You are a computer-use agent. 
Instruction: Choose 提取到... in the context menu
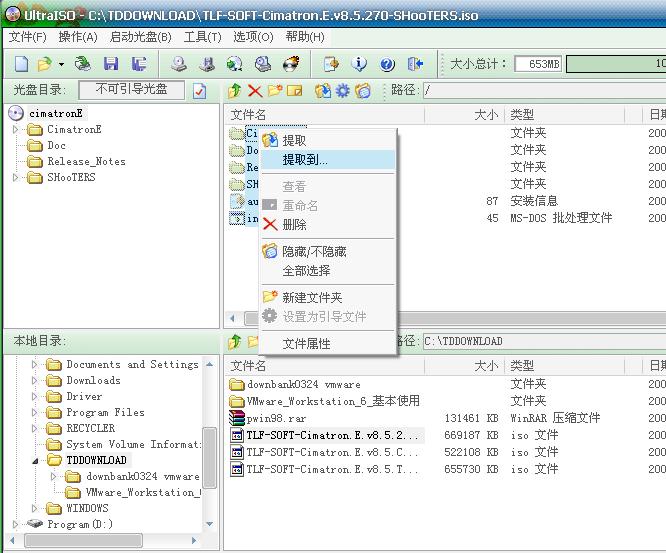pyautogui.click(x=328, y=160)
